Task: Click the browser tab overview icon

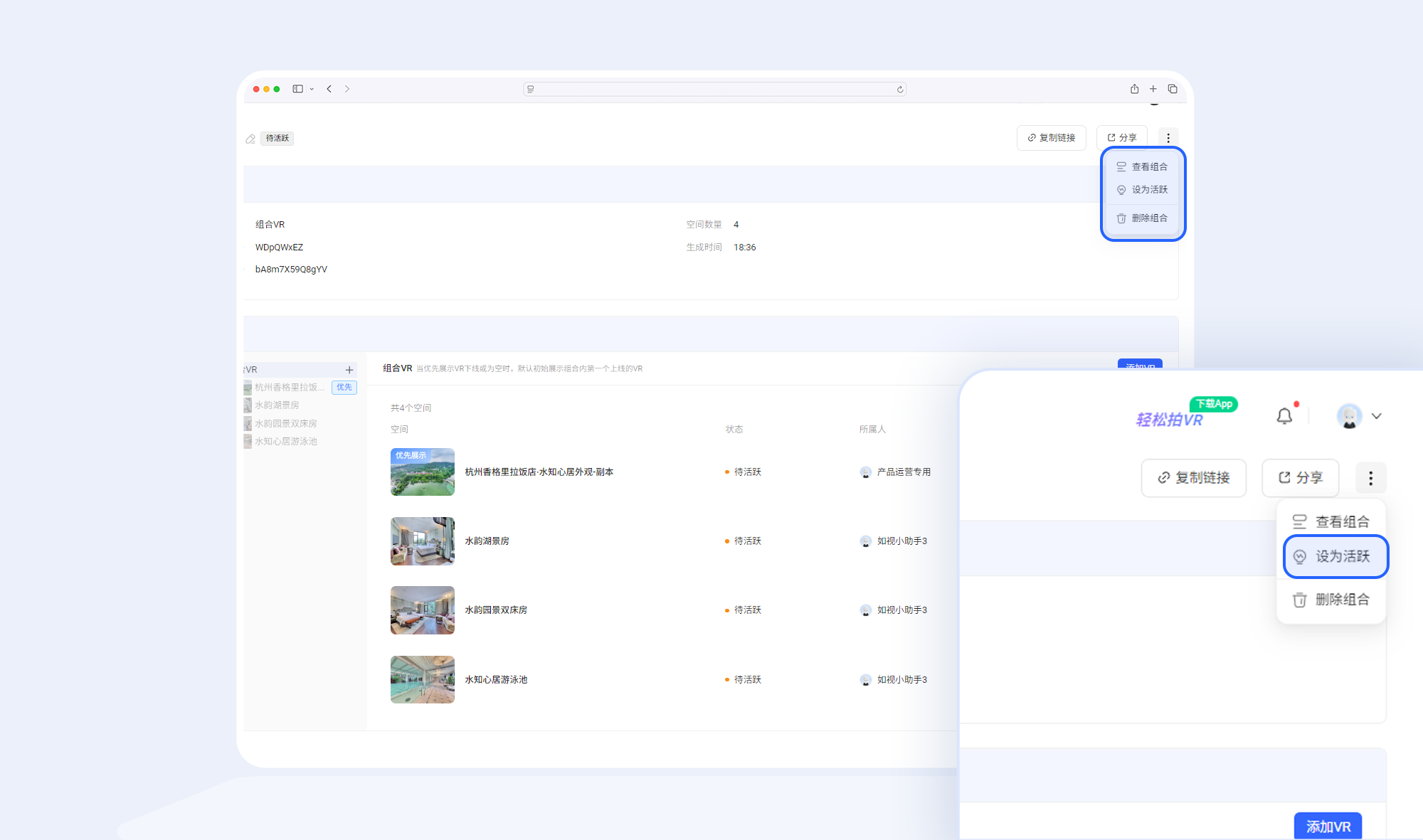Action: (x=1173, y=89)
